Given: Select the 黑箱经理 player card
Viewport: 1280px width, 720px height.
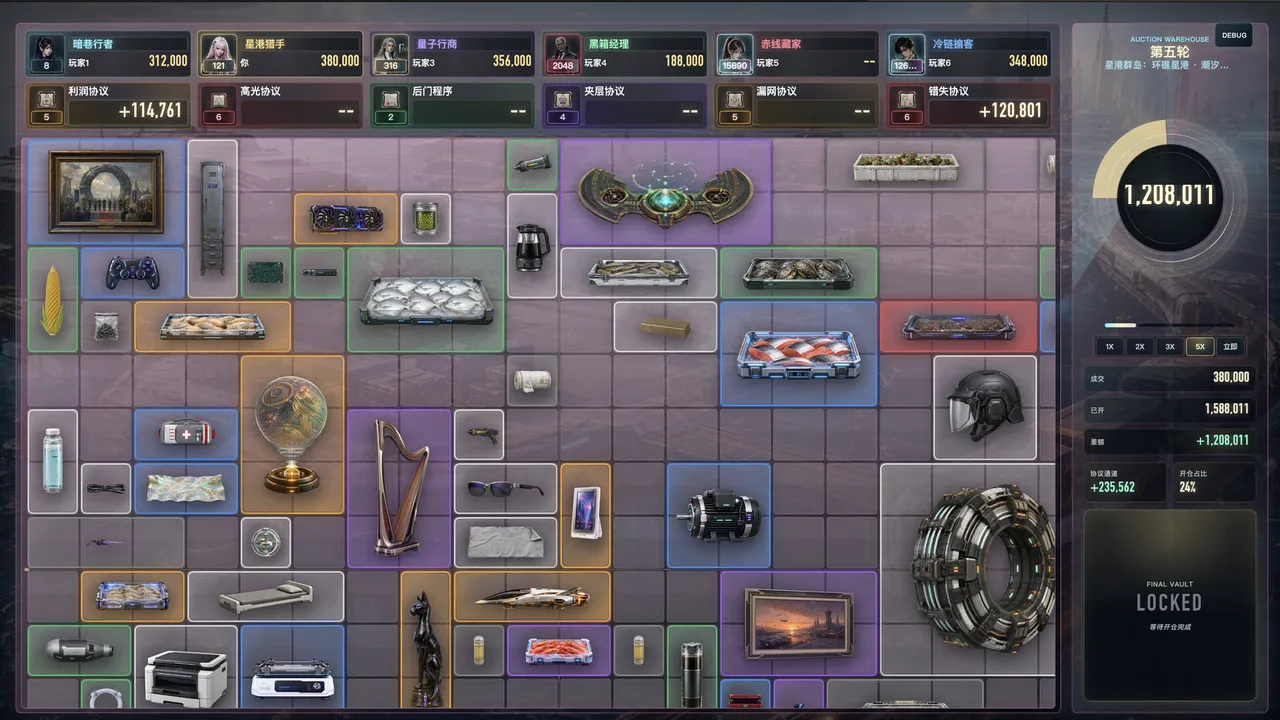Looking at the screenshot, I should tap(624, 53).
